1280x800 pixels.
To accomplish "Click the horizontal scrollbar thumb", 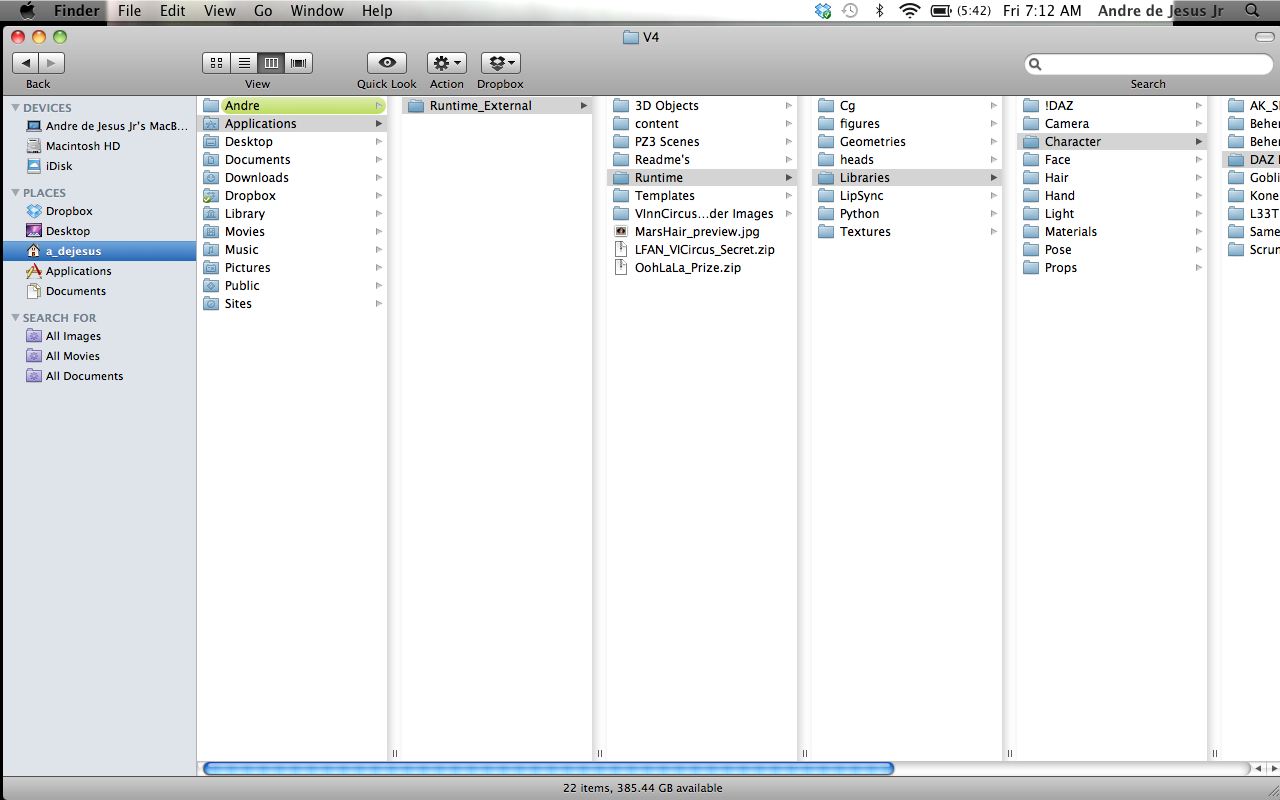I will pyautogui.click(x=548, y=769).
